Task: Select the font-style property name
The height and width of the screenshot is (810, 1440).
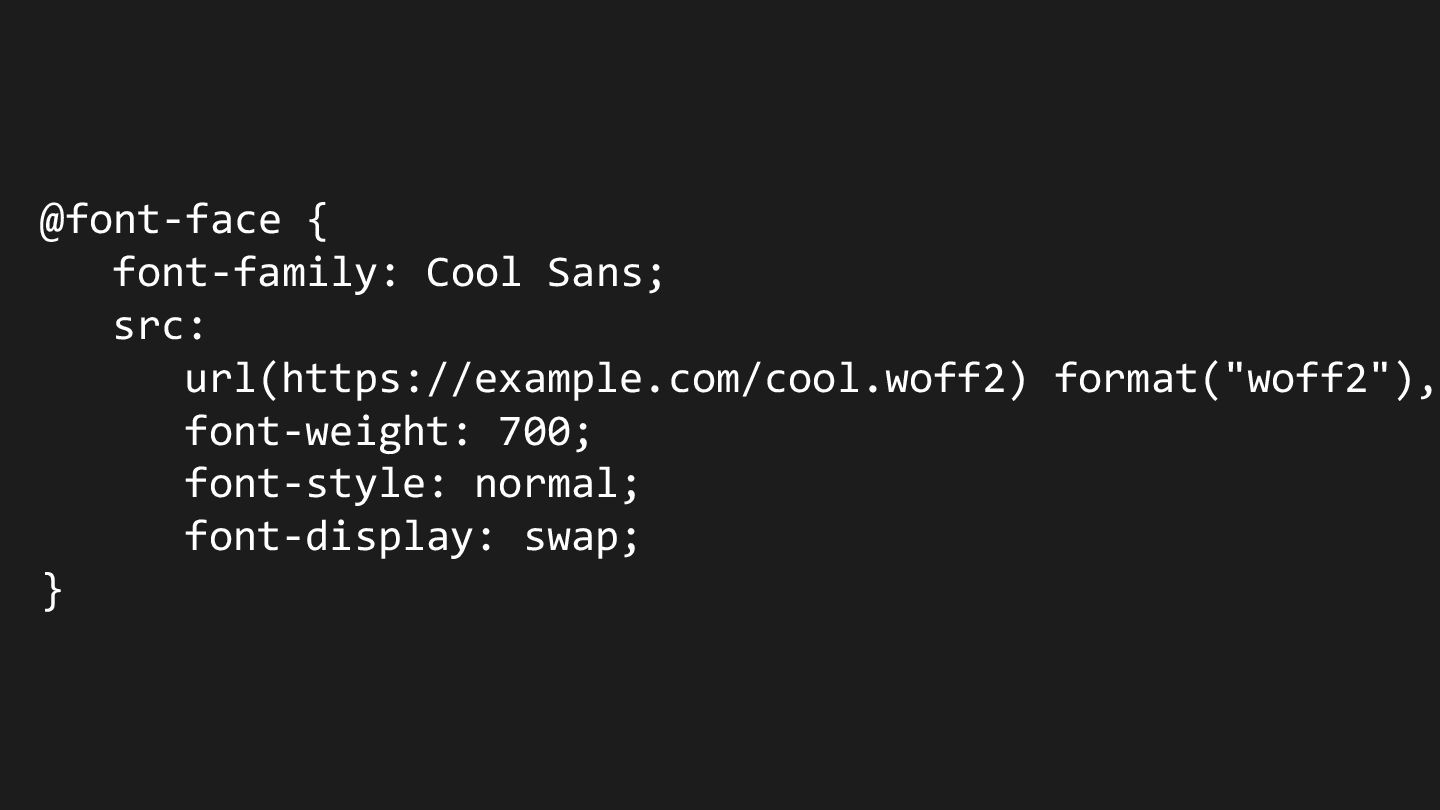Action: (x=305, y=485)
